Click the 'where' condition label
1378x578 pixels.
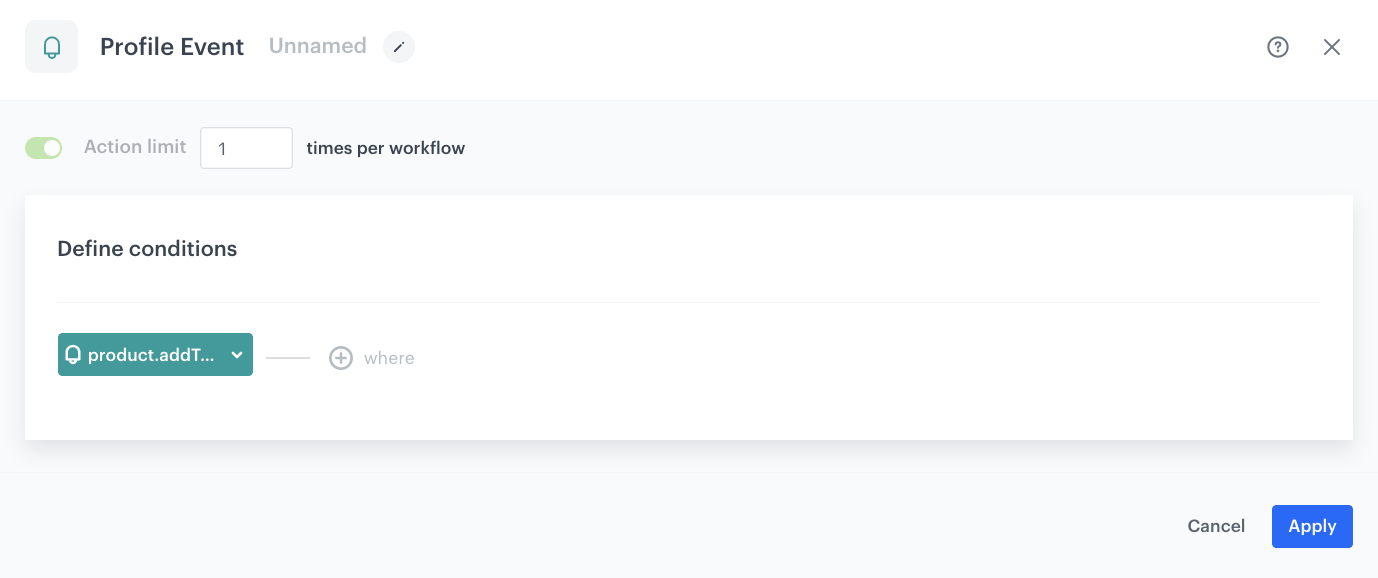(389, 358)
